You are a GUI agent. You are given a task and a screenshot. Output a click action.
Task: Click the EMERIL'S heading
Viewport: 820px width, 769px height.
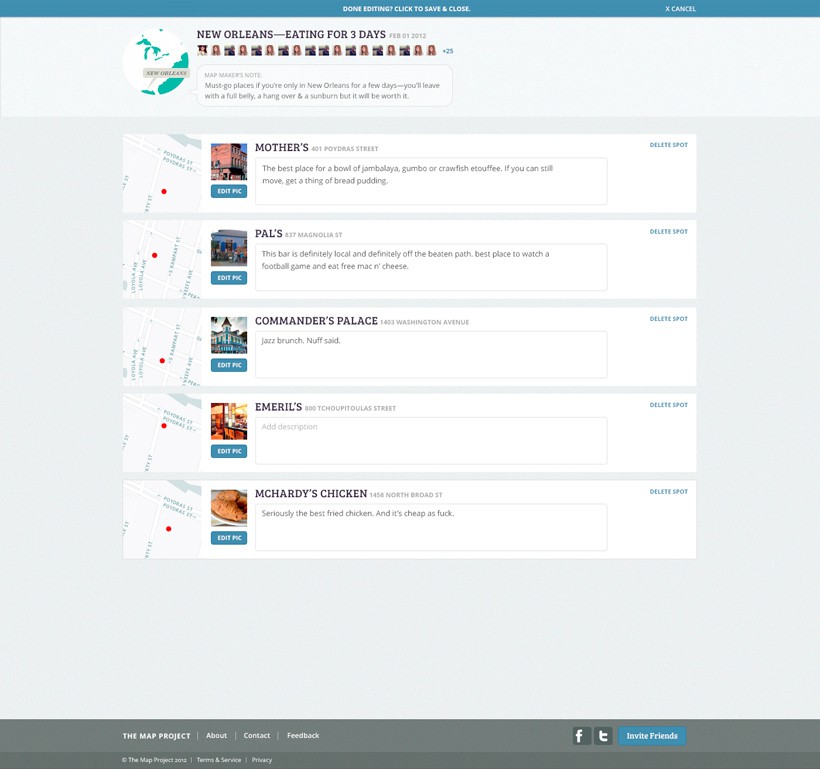279,407
